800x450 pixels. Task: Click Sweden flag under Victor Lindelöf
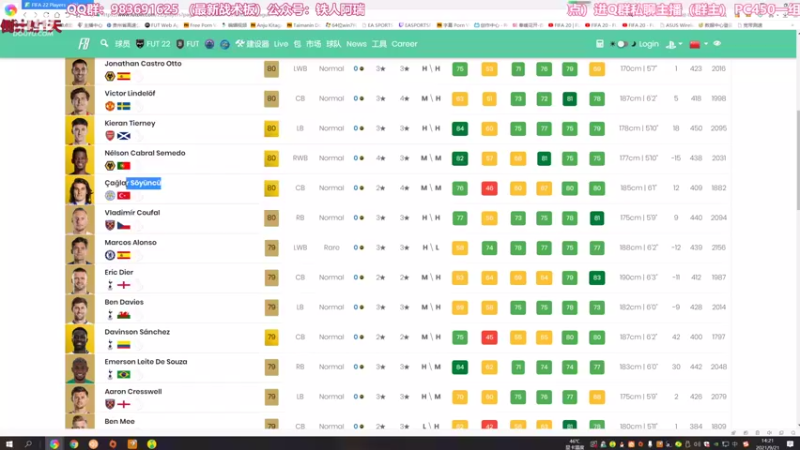point(123,106)
